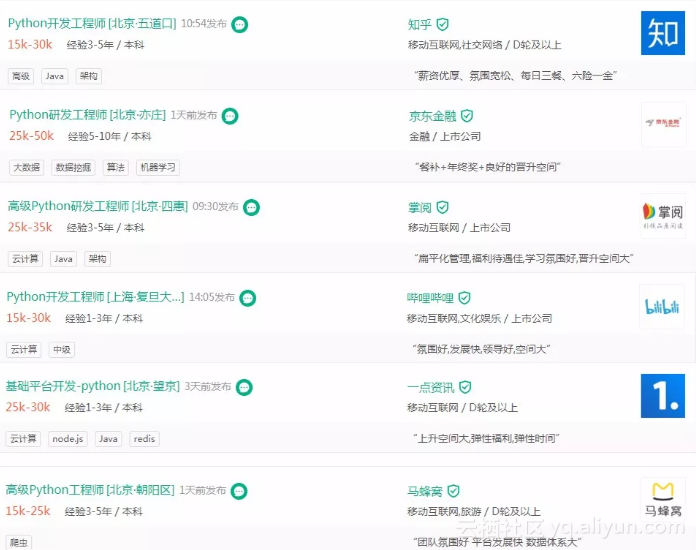The width and height of the screenshot is (696, 550).
Task: Click 云计算 tag in 一点资讯 listing
Action: tap(23, 439)
